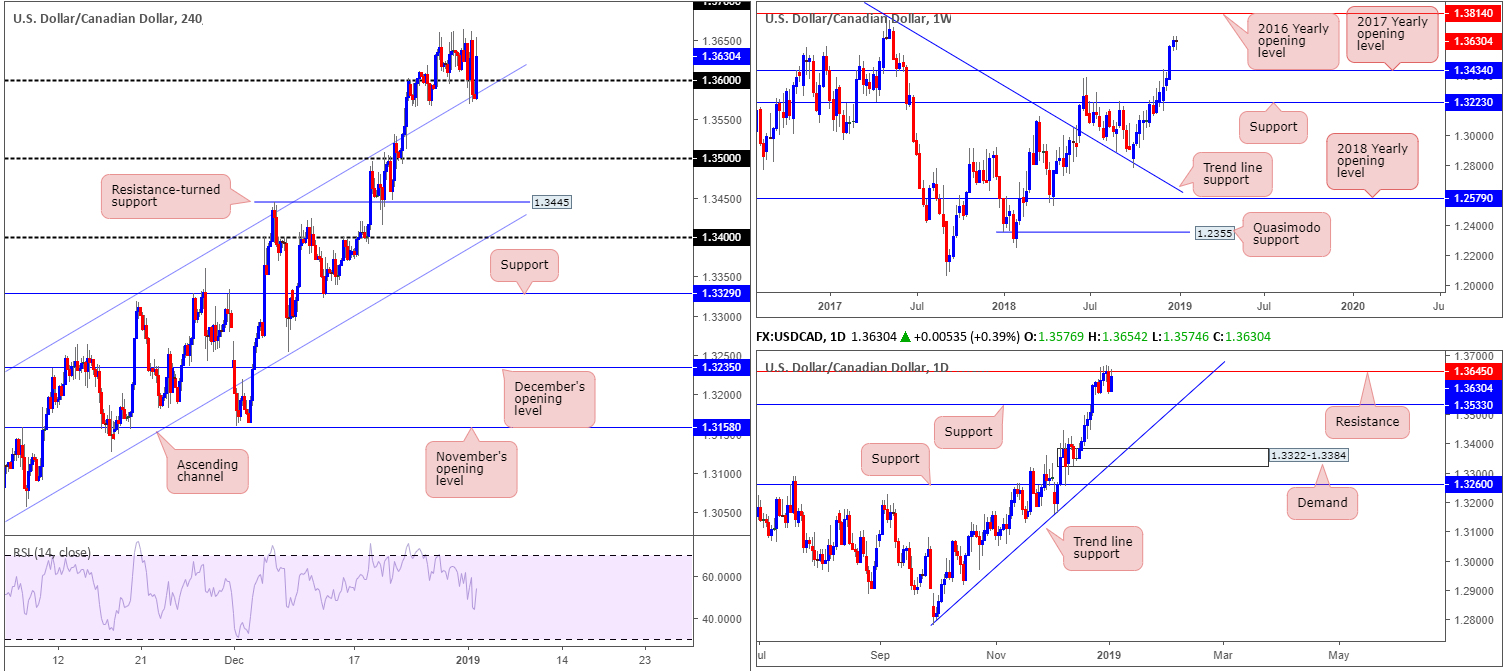This screenshot has height=671, width=1505.
Task: Click the 'Quasimodo support' callout
Action: [x=1287, y=234]
